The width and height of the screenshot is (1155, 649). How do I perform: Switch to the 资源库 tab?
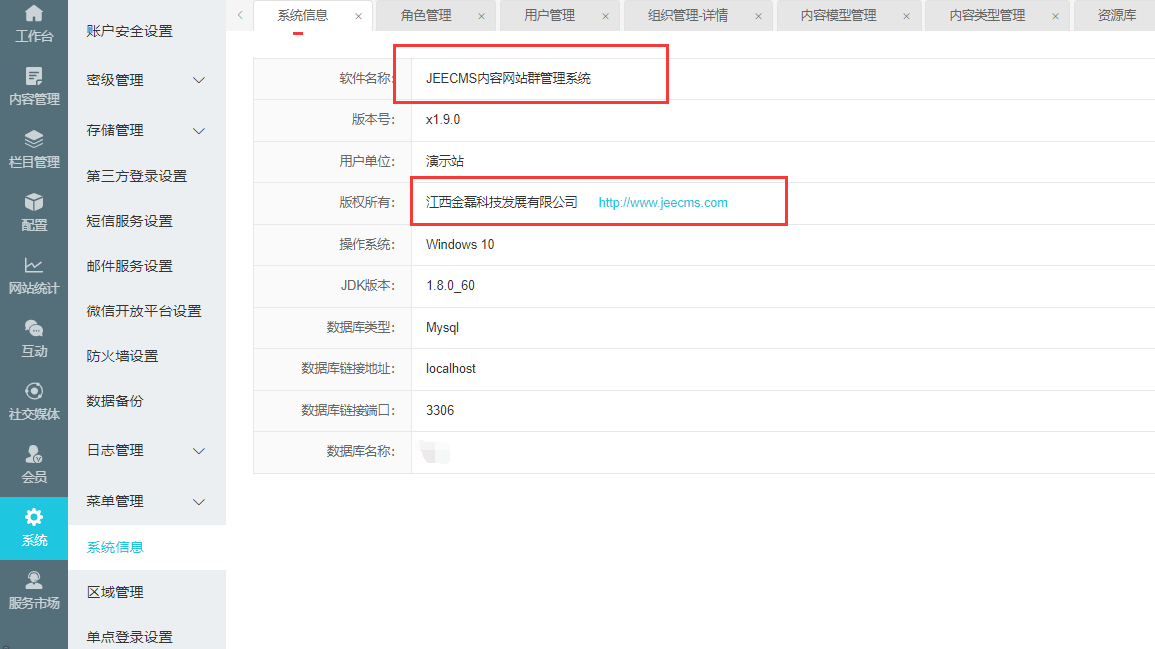pyautogui.click(x=1117, y=15)
